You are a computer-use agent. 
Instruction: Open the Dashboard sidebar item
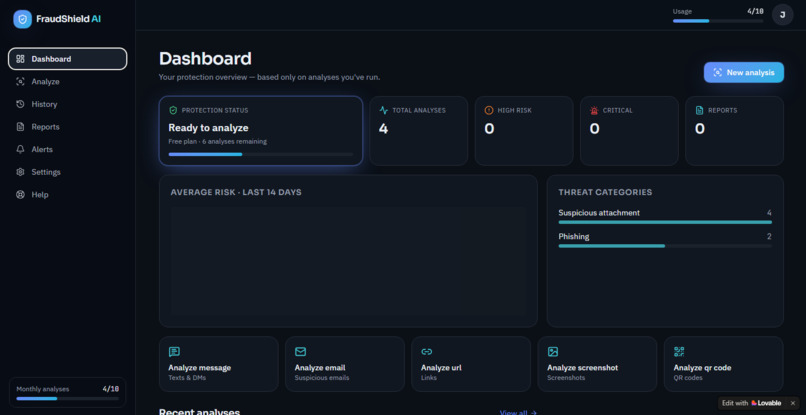tap(67, 59)
